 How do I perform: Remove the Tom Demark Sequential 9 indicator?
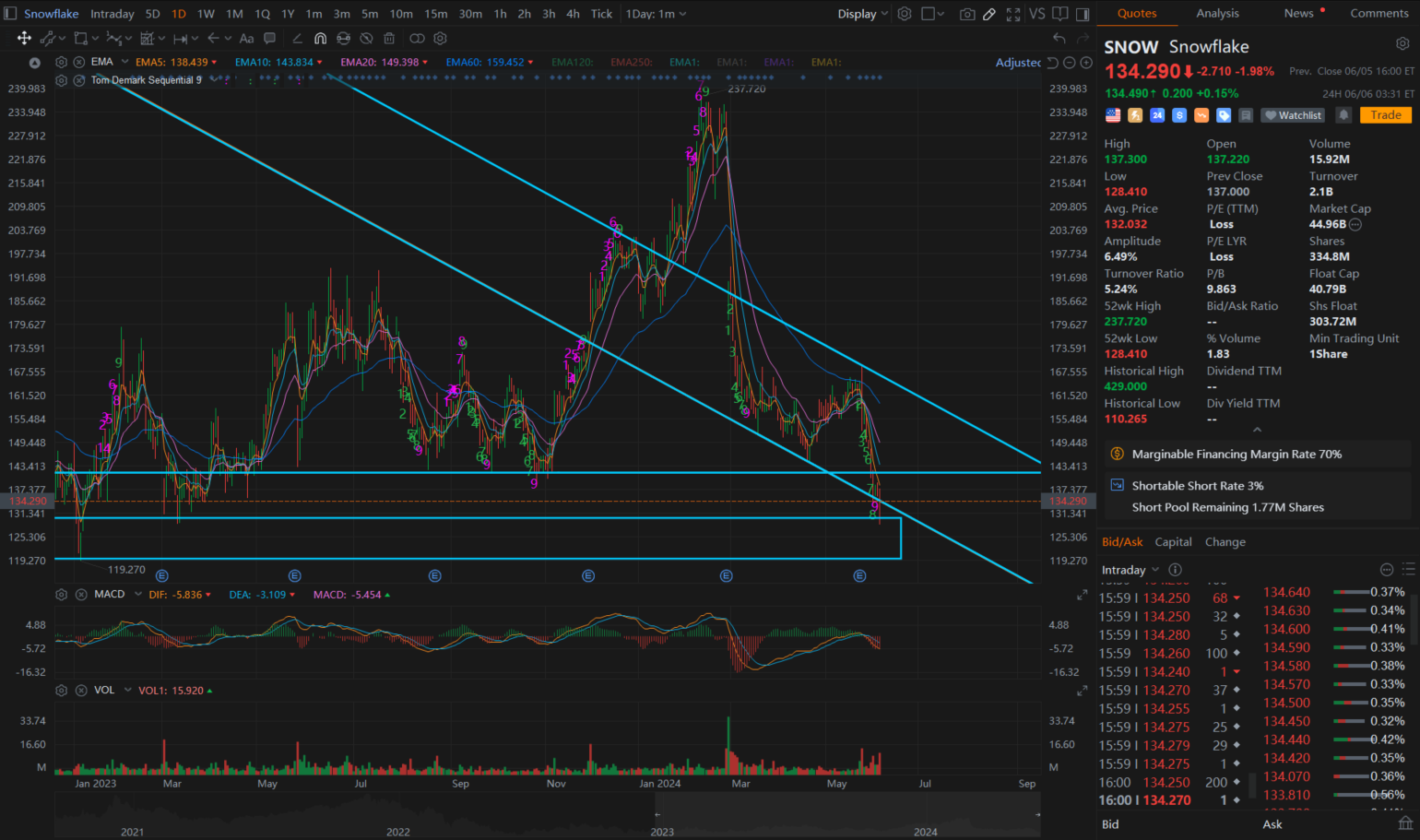coord(80,80)
